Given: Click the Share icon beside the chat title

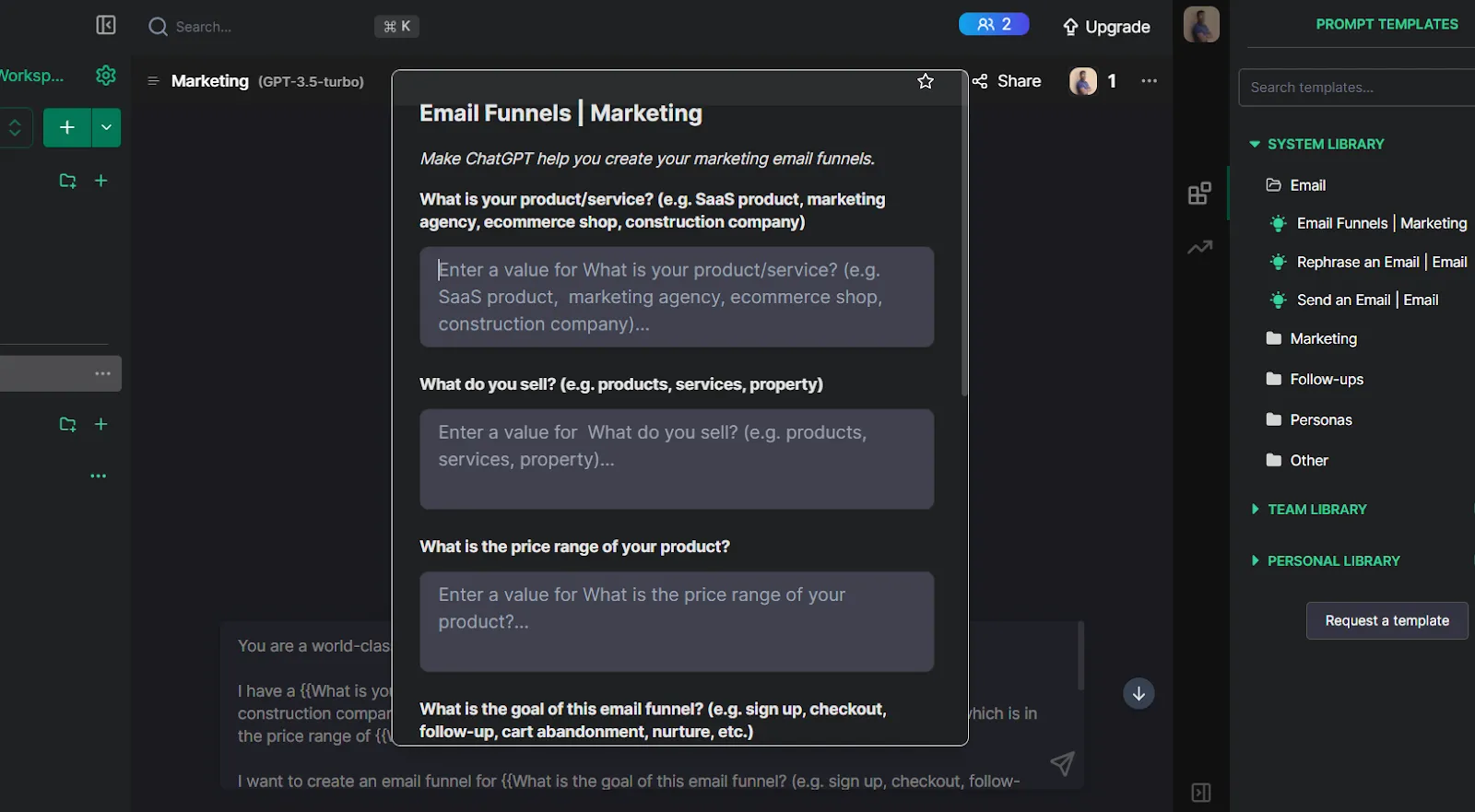Looking at the screenshot, I should click(x=979, y=81).
